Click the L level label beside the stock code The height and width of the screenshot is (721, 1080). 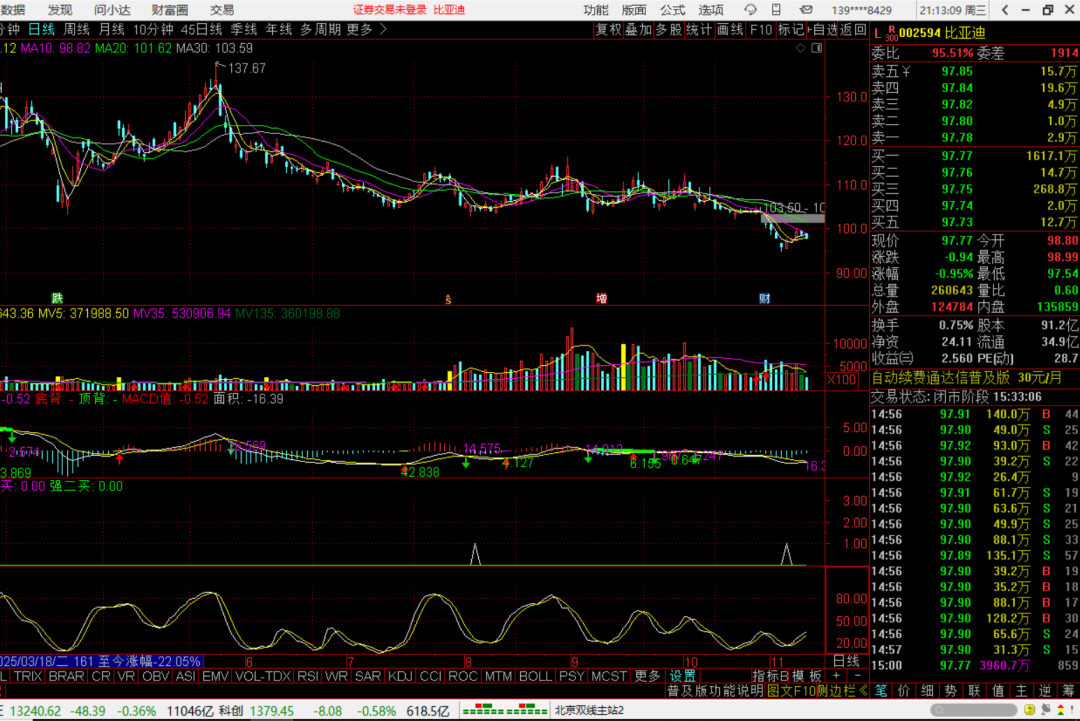pos(878,33)
